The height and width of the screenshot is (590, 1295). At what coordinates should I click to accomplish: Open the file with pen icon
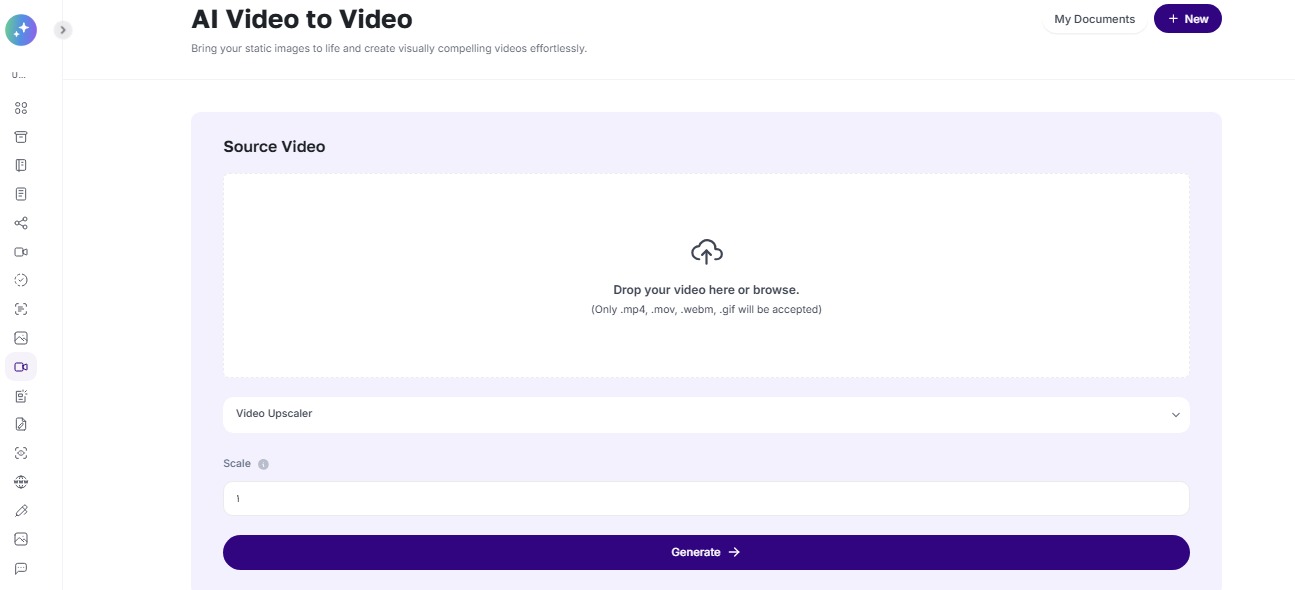pos(21,424)
